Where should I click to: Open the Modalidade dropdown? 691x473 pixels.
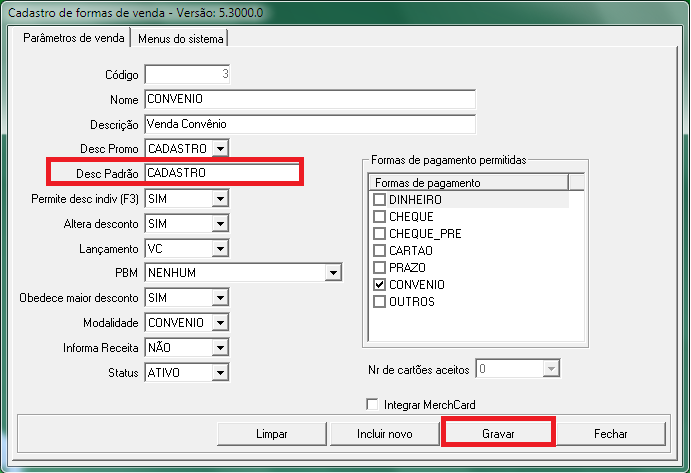(x=220, y=323)
